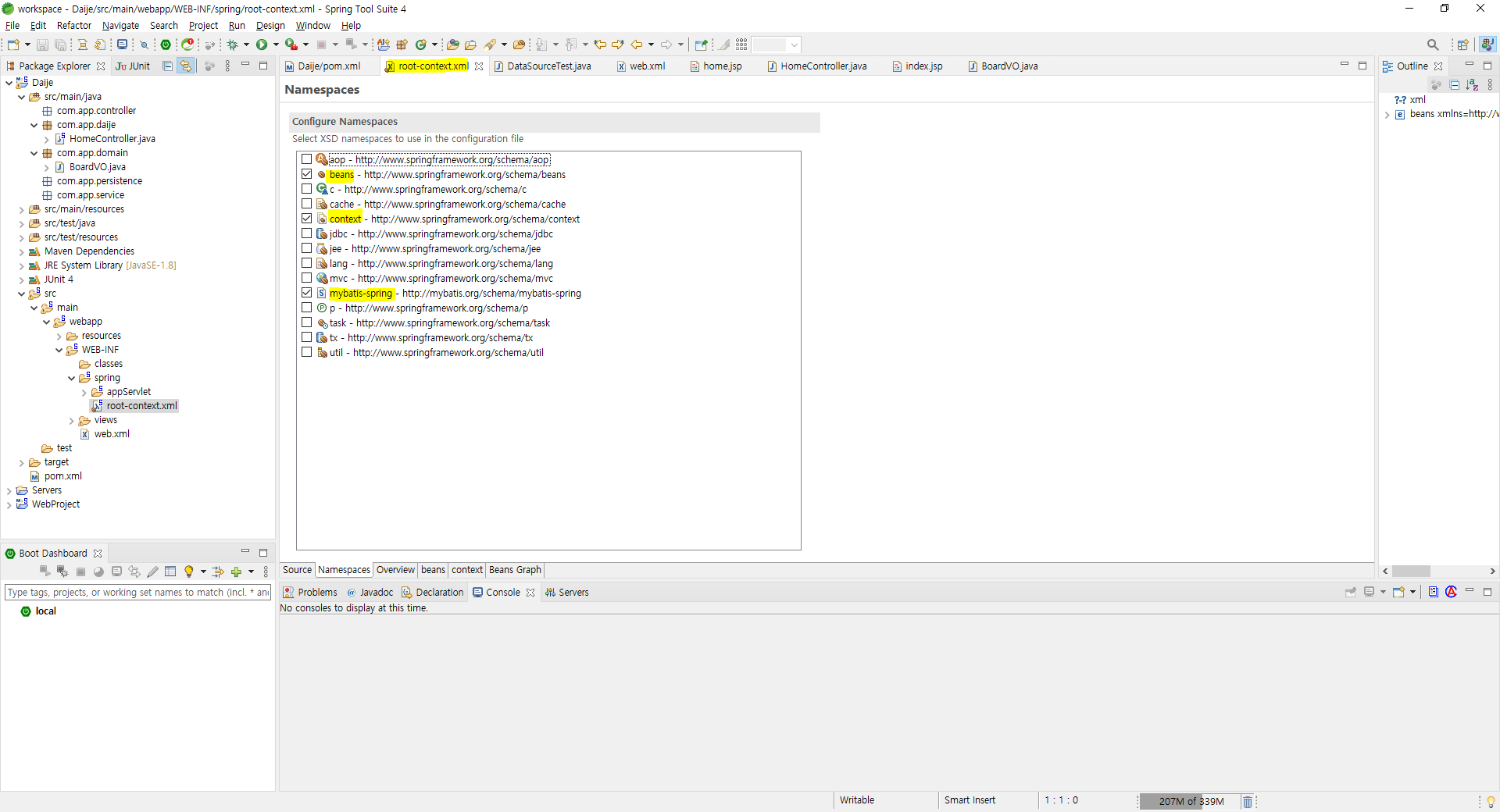Expand the Servers project node
Screen dimensions: 1500x812
point(9,490)
